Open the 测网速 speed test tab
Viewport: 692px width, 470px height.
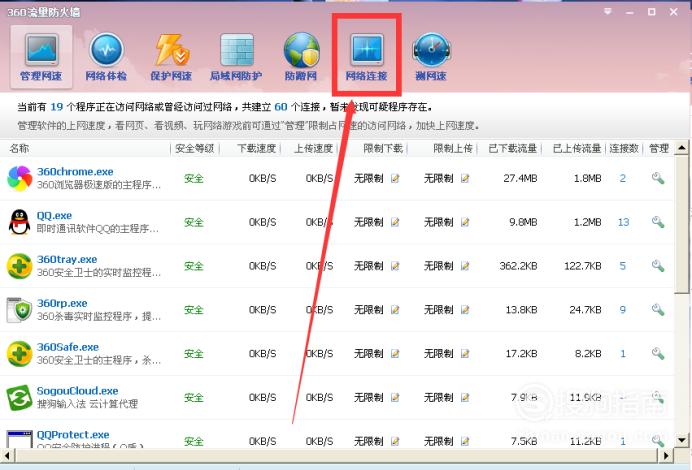tap(431, 56)
